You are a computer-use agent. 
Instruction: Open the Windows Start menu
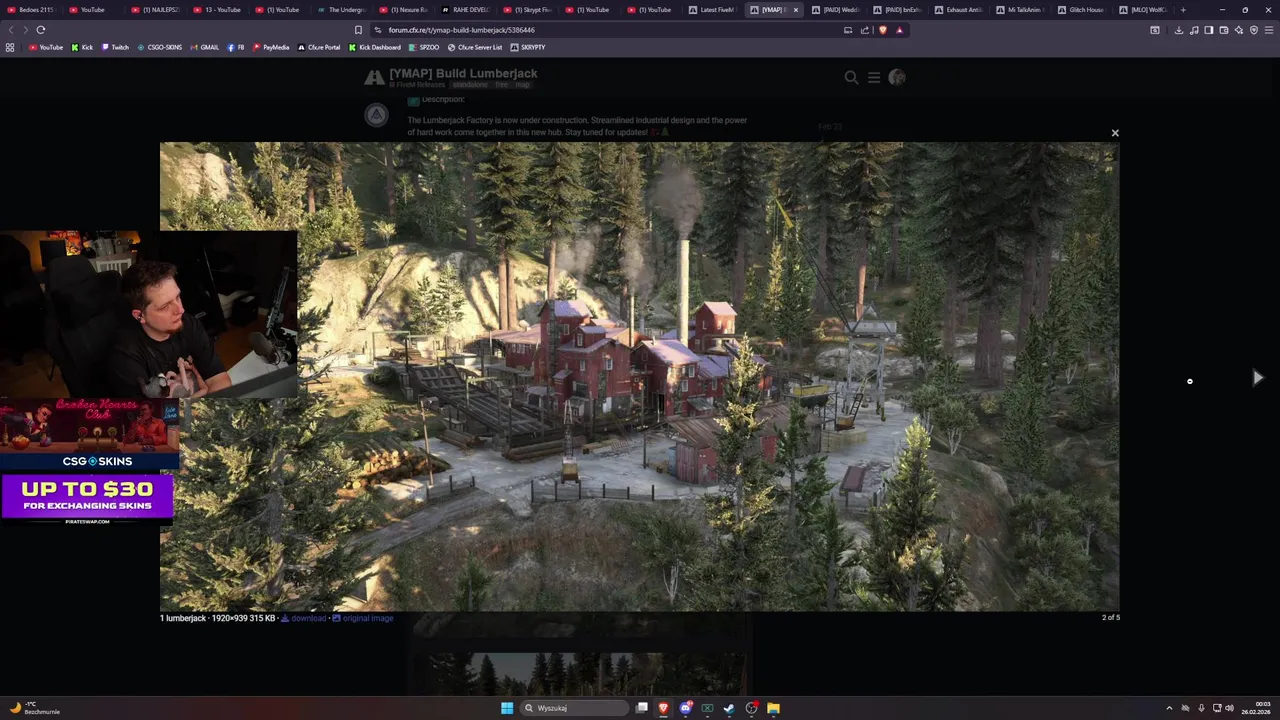coord(507,708)
